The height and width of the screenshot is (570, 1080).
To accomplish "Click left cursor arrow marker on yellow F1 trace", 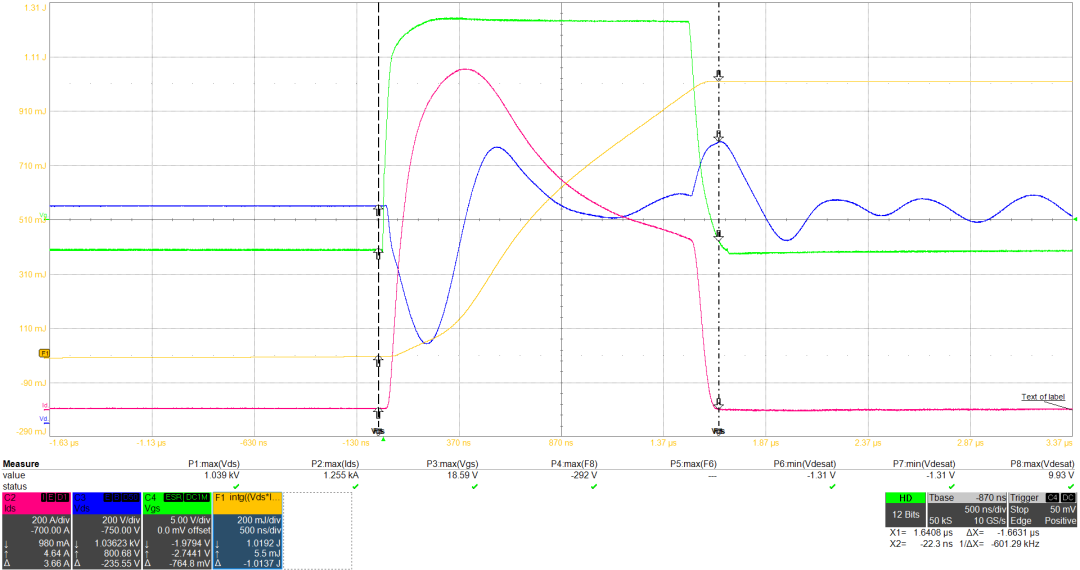I will click(x=378, y=361).
